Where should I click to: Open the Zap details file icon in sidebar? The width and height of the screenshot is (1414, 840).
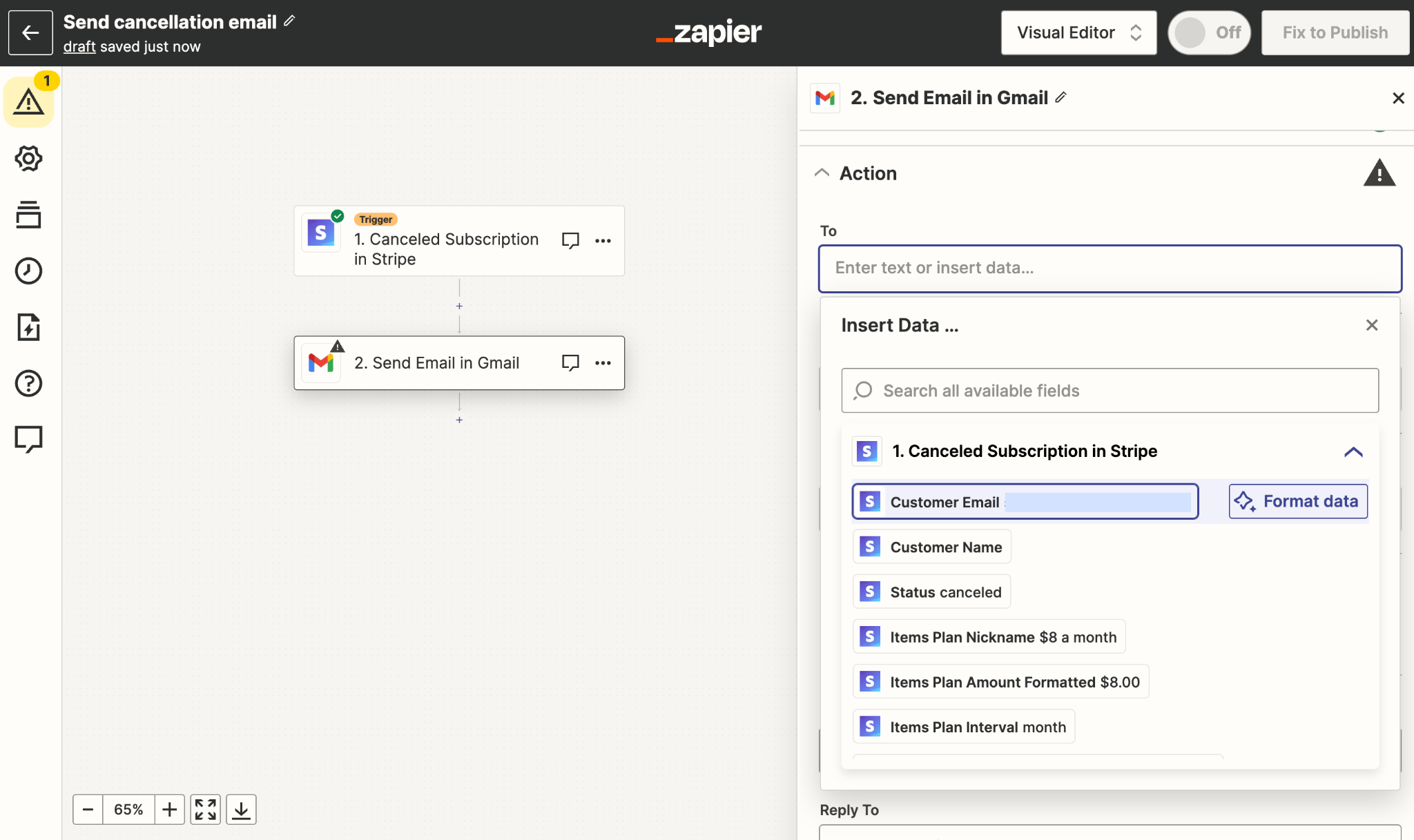point(28,327)
